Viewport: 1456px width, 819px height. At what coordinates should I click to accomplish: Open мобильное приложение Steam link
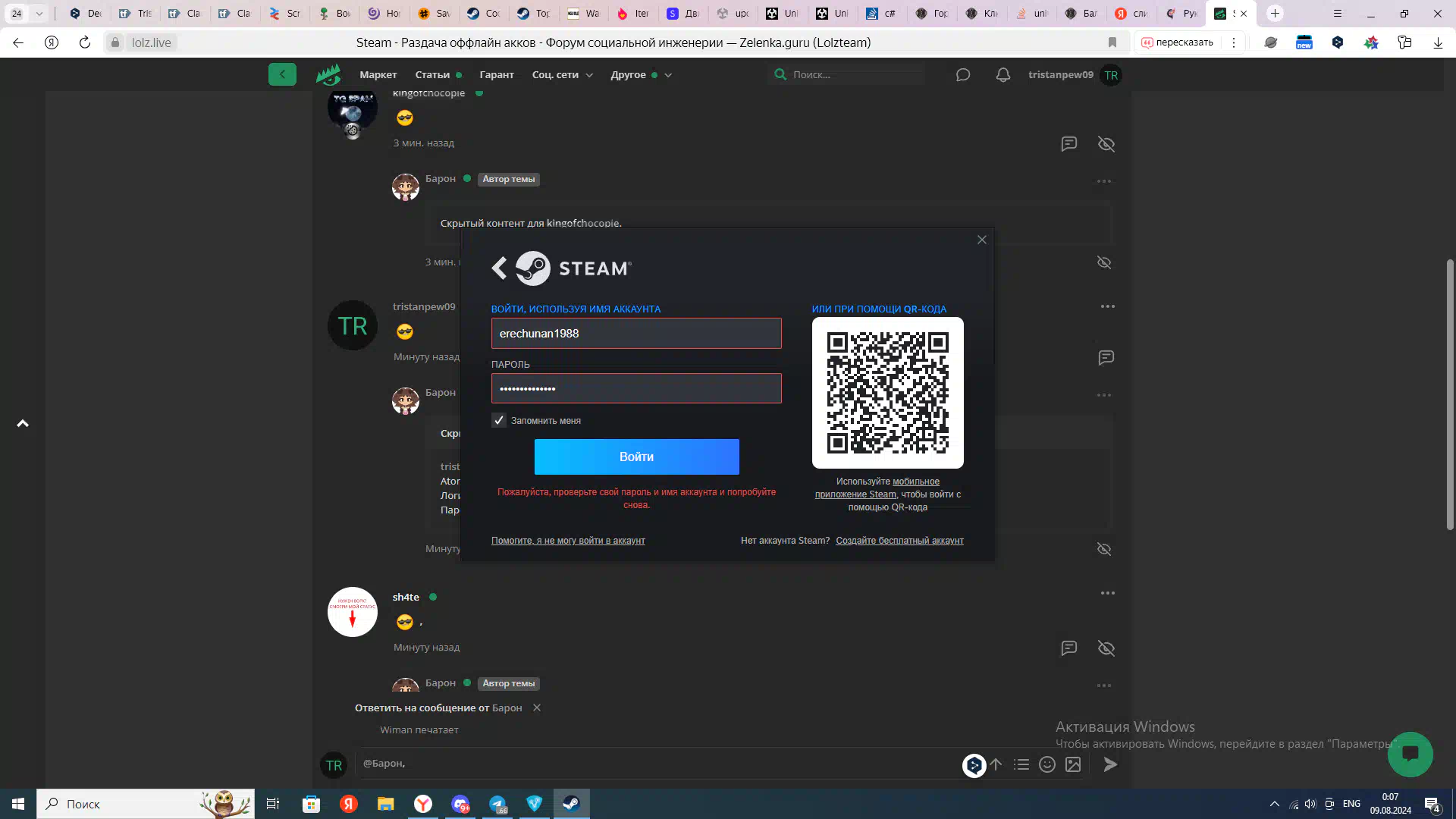(x=877, y=488)
